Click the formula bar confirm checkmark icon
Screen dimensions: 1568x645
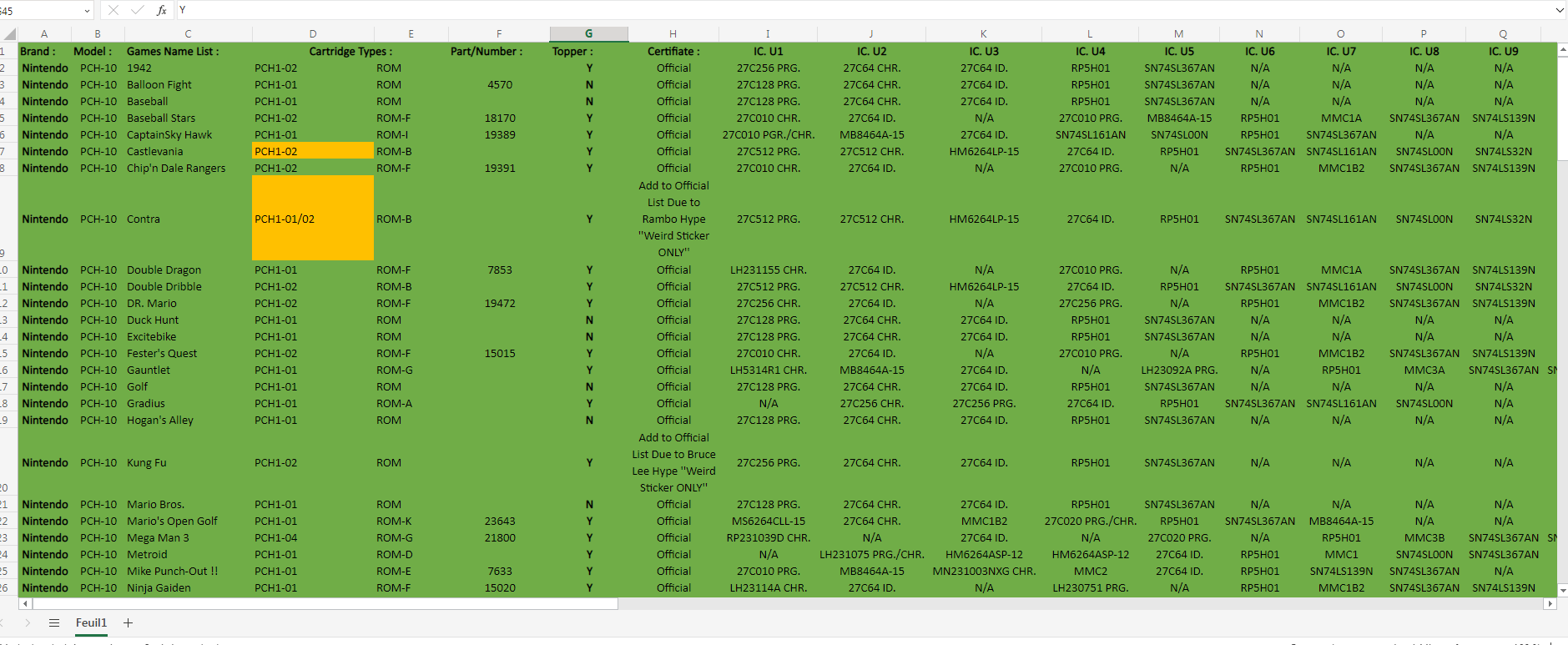pos(137,10)
